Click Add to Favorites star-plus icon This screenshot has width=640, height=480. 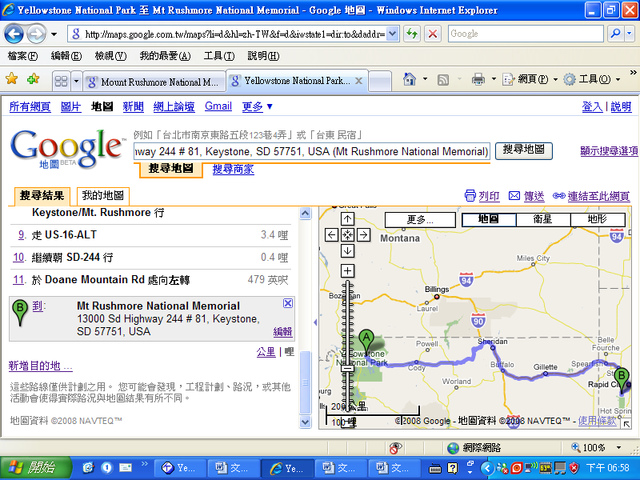[x=33, y=79]
